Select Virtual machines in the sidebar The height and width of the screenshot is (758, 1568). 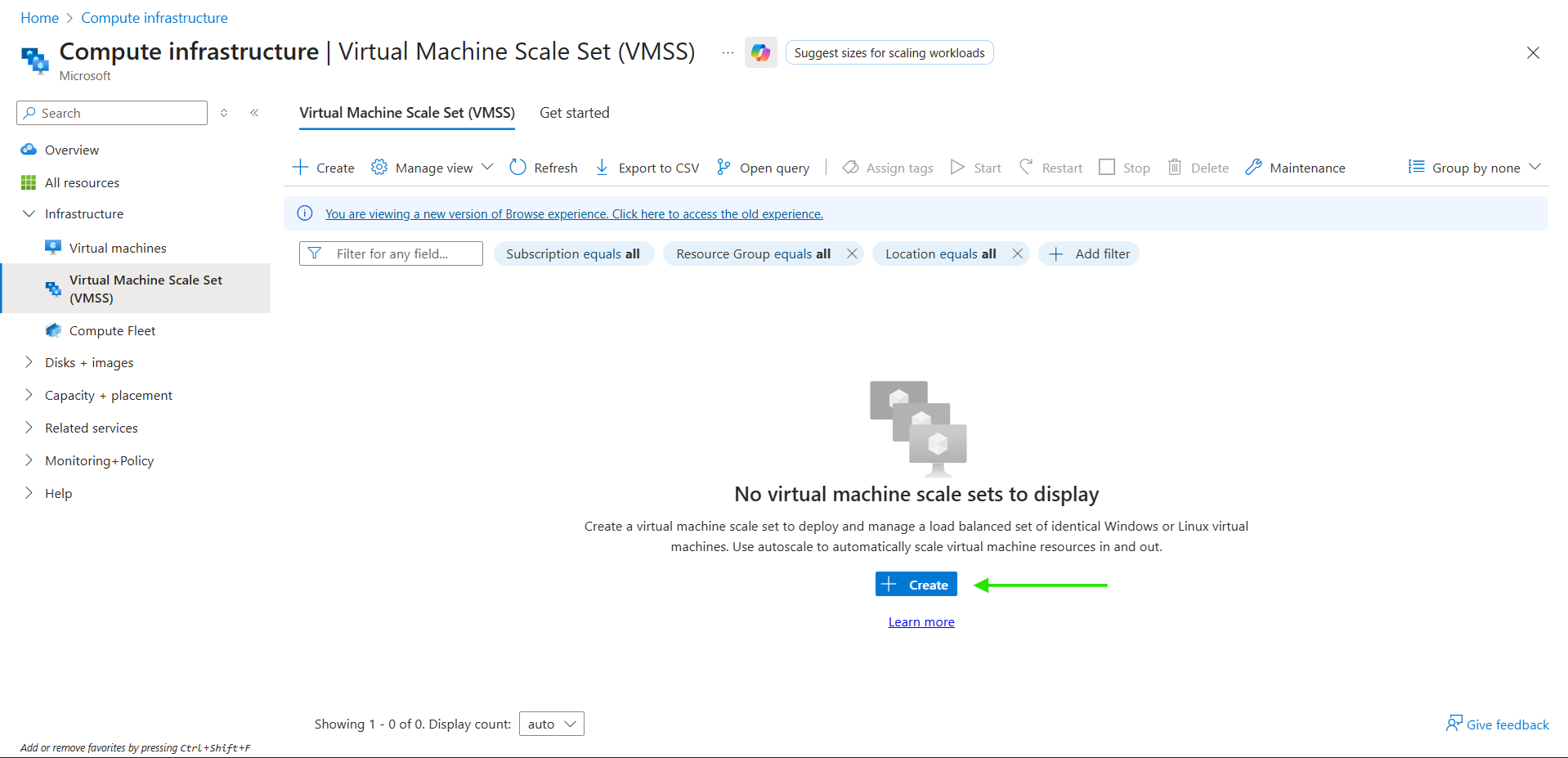point(118,248)
